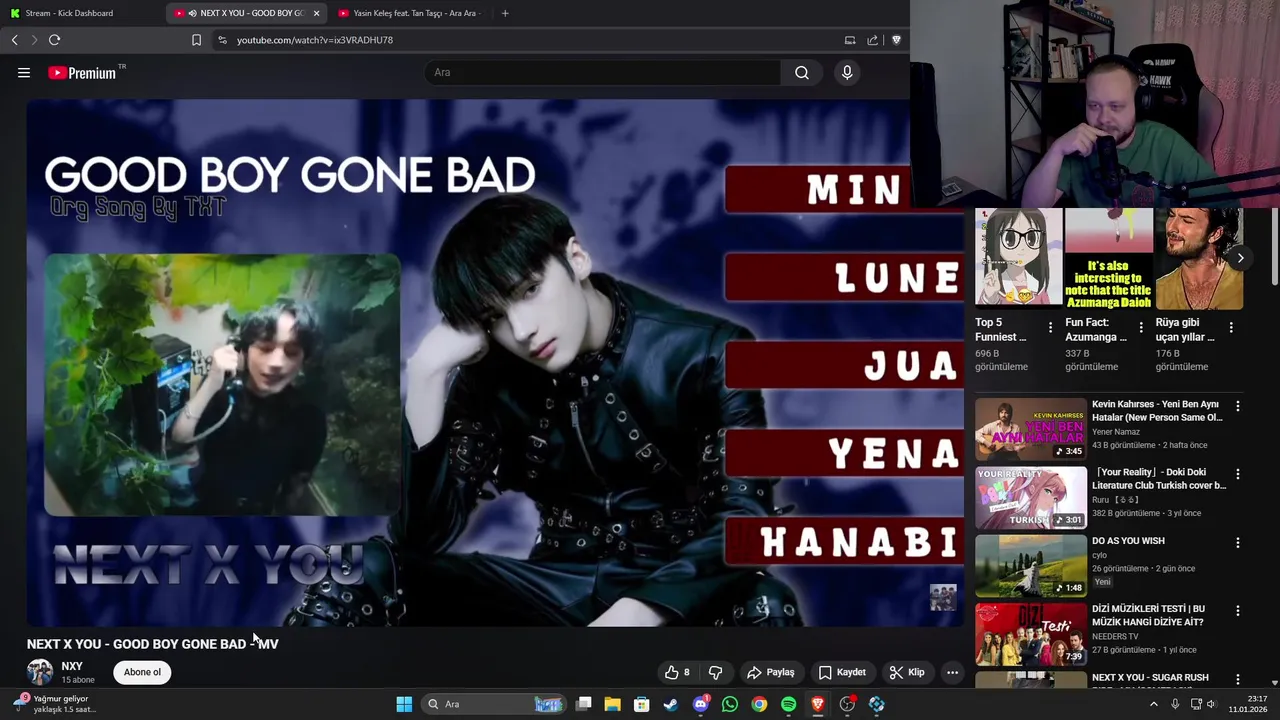The height and width of the screenshot is (720, 1280).
Task: Open 'NEXT X YOU - SUGAR RUSH' suggested video
Action: [x=1150, y=678]
